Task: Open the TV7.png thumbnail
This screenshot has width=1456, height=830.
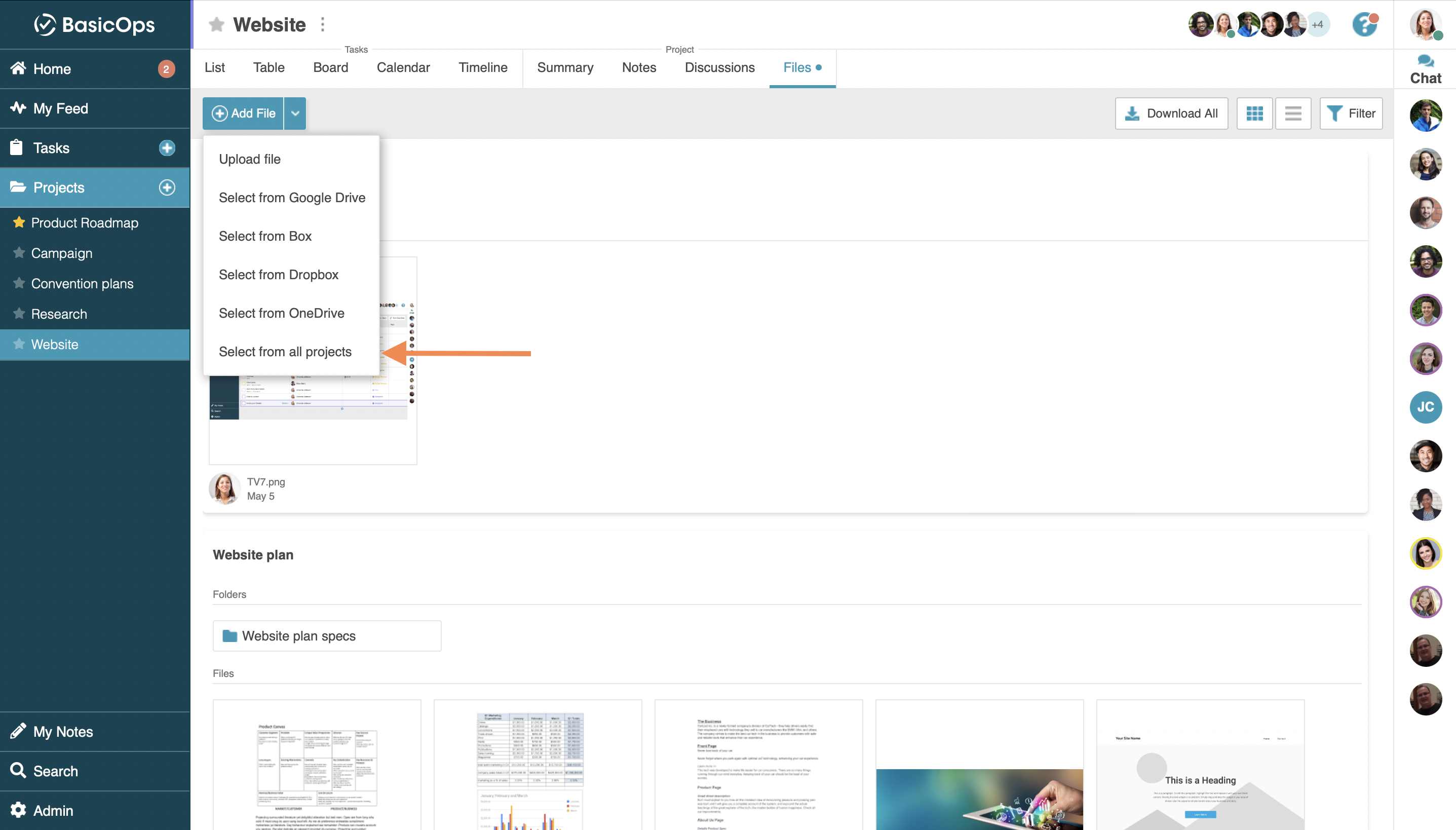Action: pos(313,360)
